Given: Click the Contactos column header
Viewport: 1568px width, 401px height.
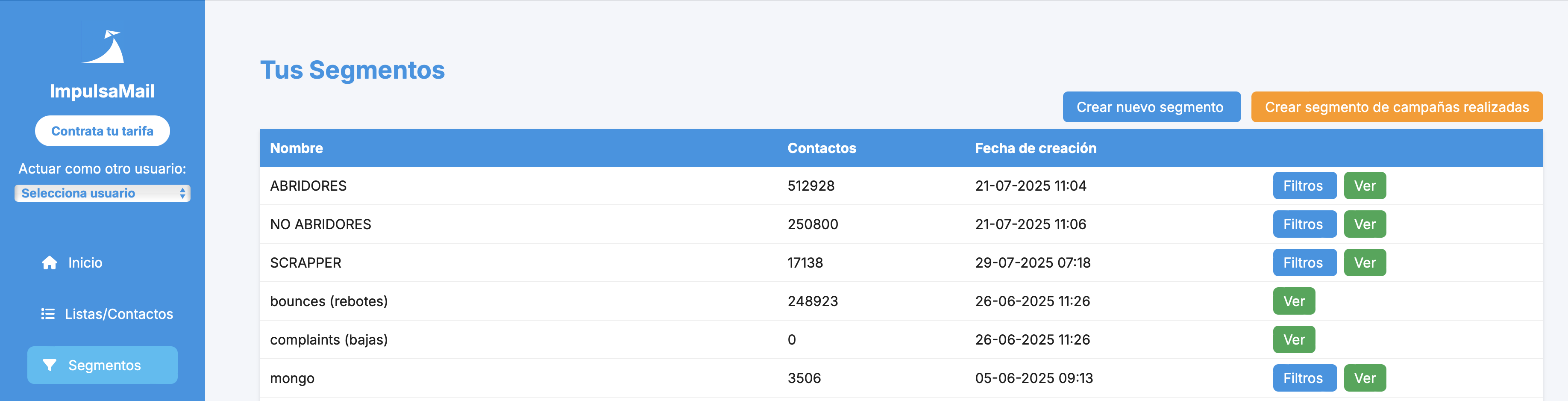Looking at the screenshot, I should [821, 148].
